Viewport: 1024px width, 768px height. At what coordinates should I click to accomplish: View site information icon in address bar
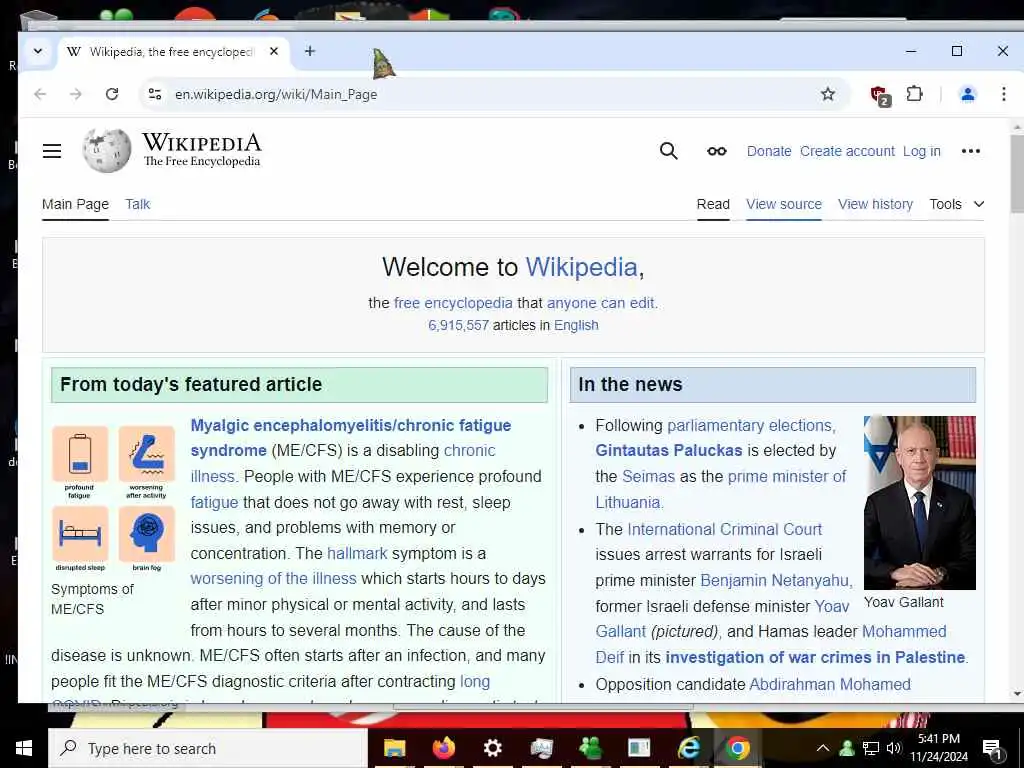[155, 94]
